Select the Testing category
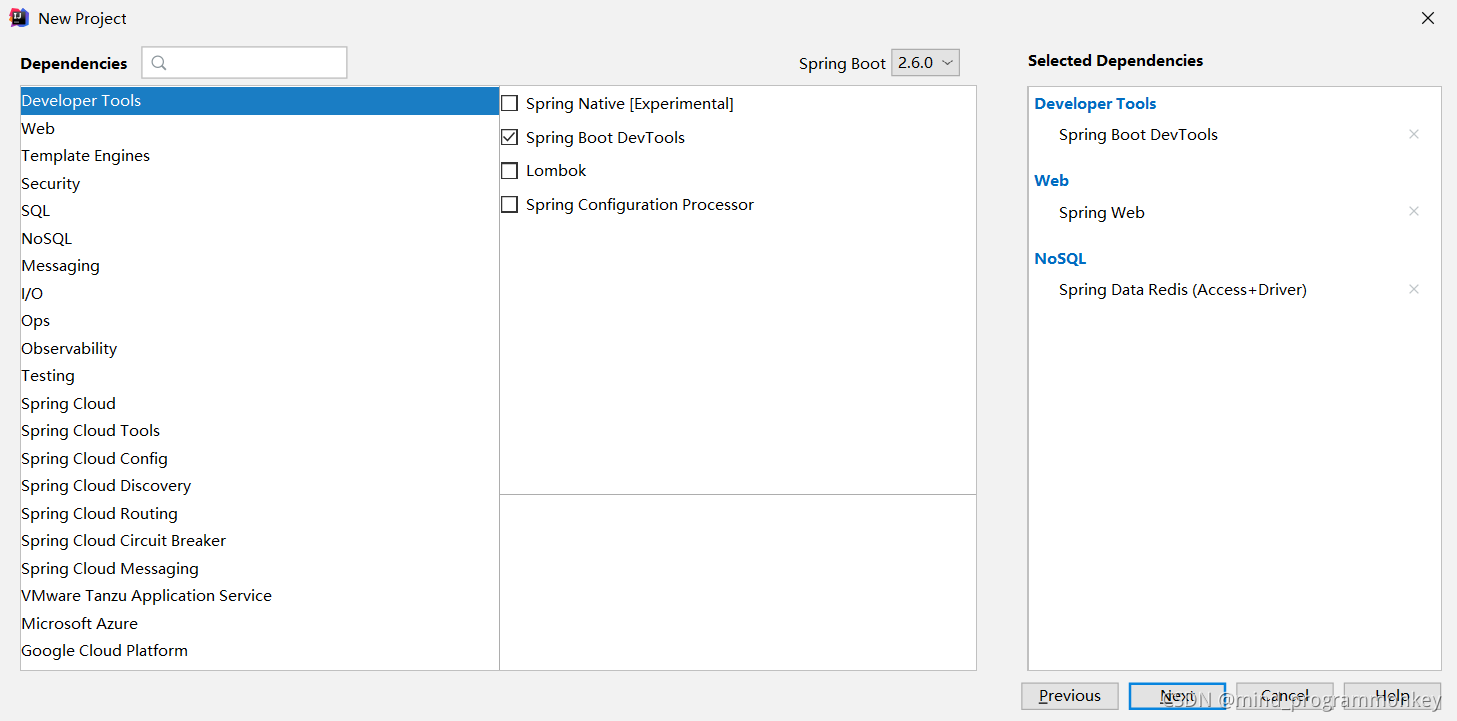 click(x=260, y=376)
